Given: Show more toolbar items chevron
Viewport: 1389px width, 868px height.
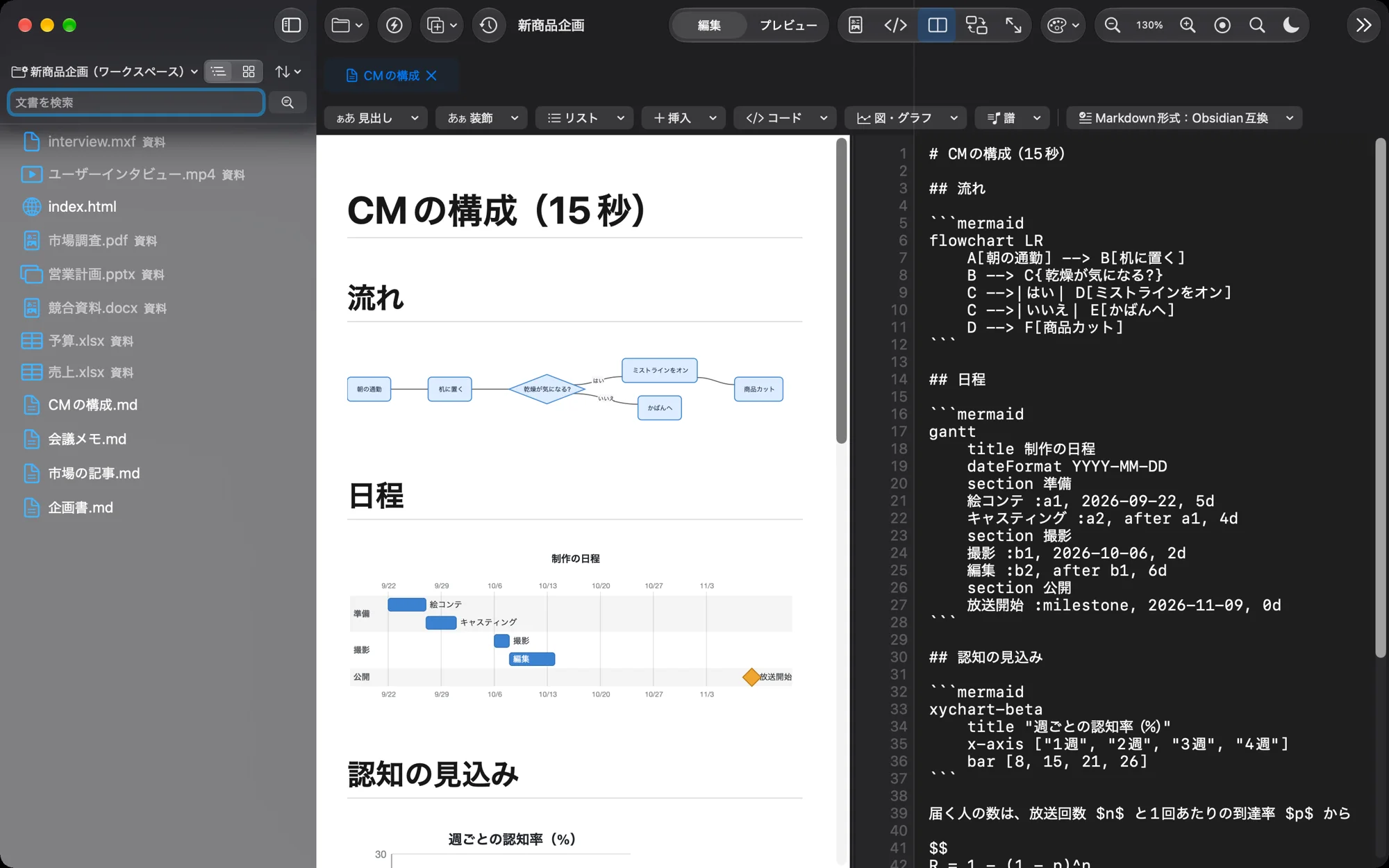Looking at the screenshot, I should (1363, 26).
